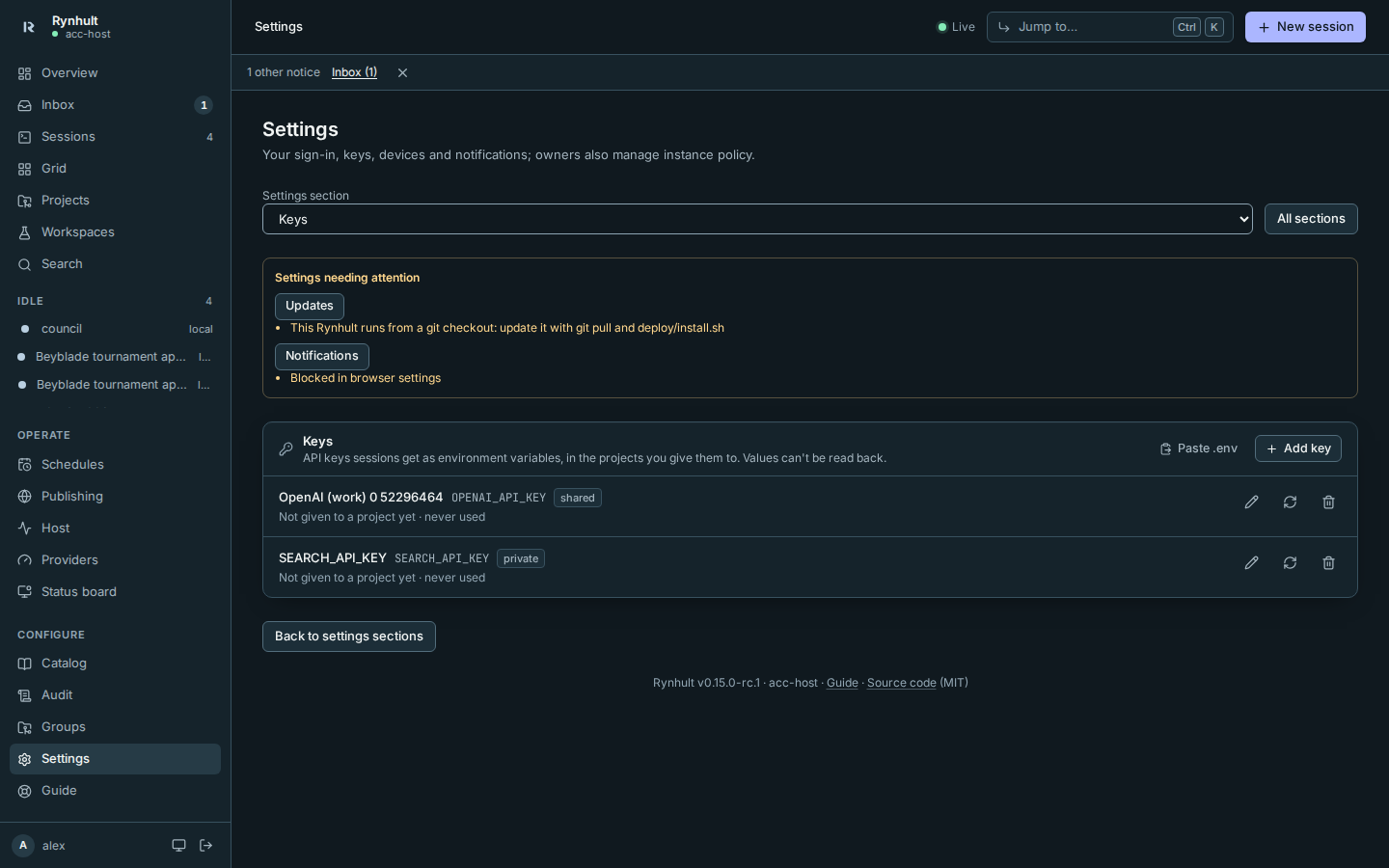Image resolution: width=1389 pixels, height=868 pixels.
Task: Rotate the SEARCH_API_KEY entry
Action: coord(1290,563)
